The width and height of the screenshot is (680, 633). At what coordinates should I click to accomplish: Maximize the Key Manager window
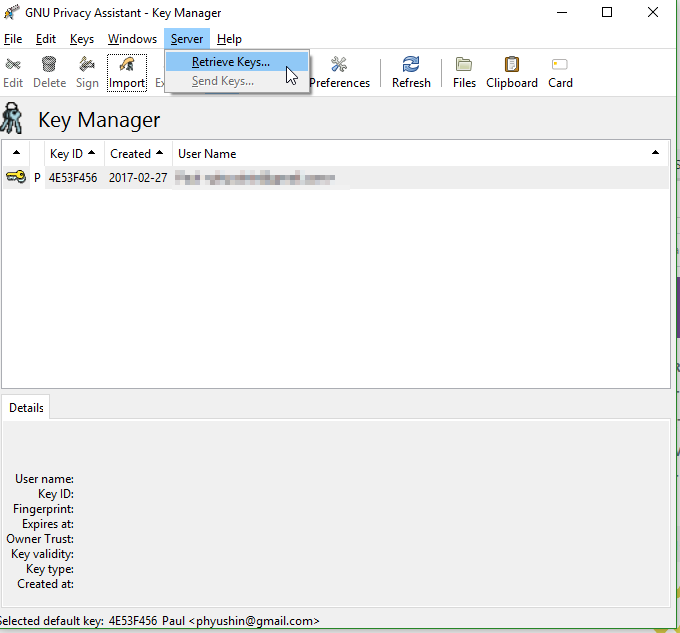click(607, 13)
